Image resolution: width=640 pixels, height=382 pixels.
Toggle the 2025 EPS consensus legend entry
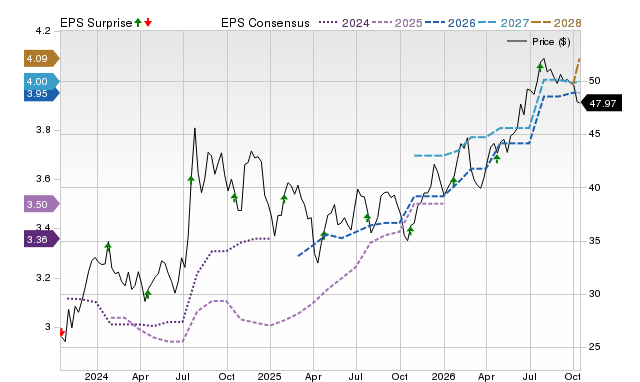[x=397, y=23]
